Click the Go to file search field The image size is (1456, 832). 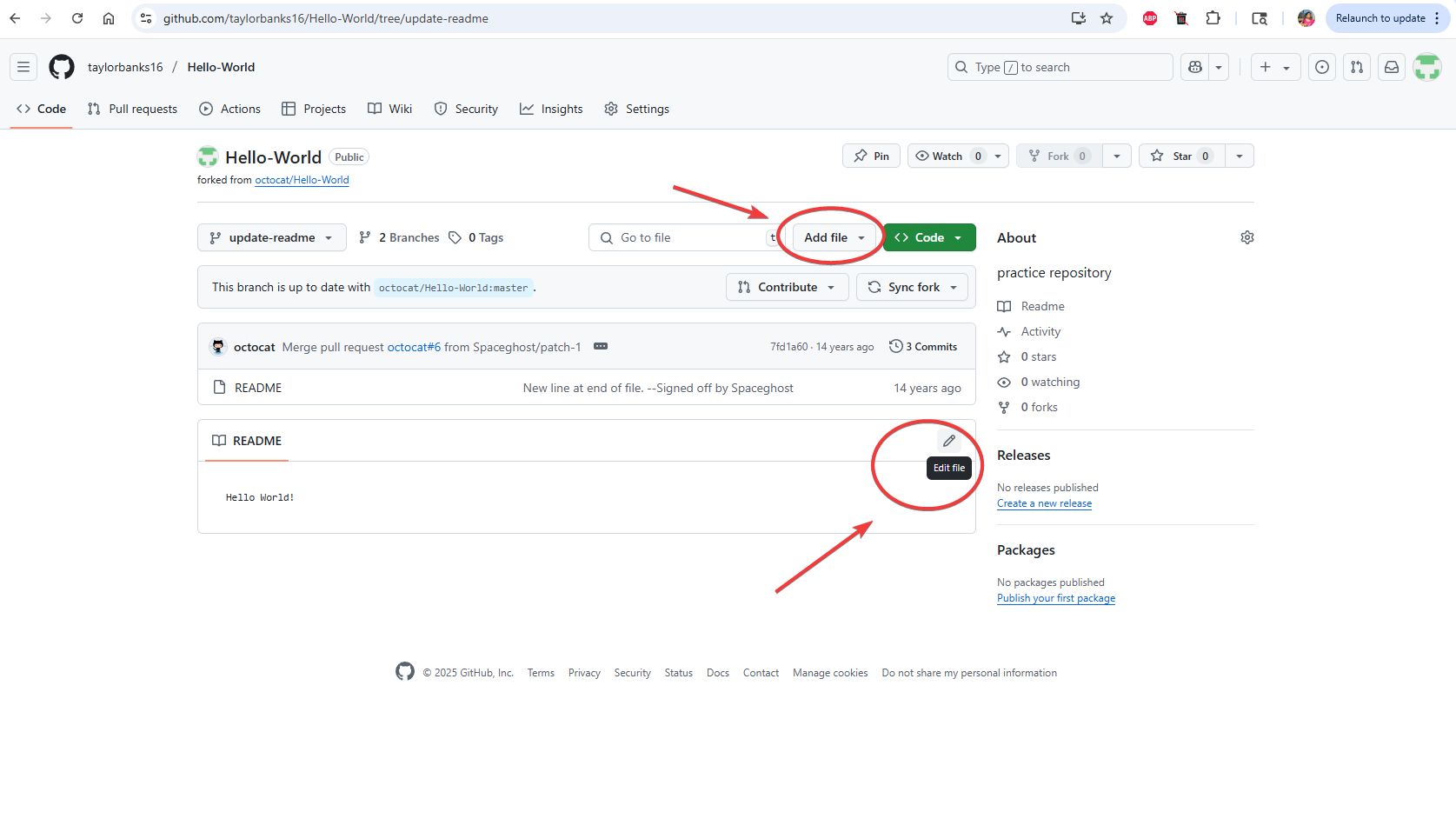(x=687, y=237)
